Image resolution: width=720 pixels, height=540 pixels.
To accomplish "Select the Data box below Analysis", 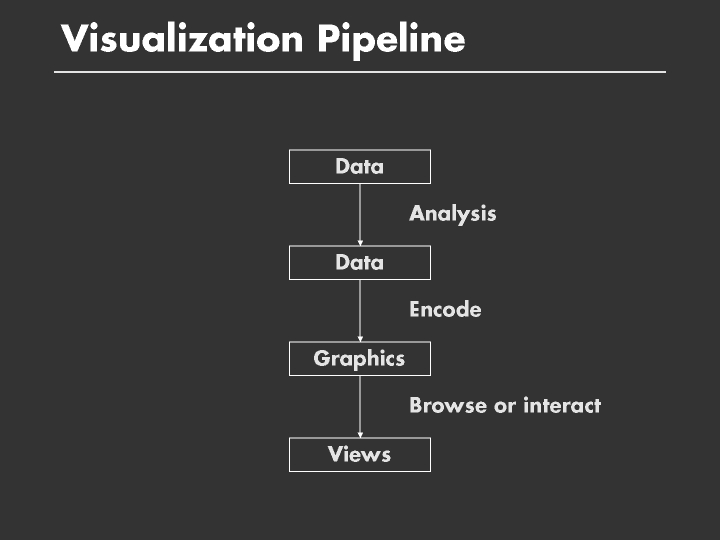I will (x=360, y=262).
